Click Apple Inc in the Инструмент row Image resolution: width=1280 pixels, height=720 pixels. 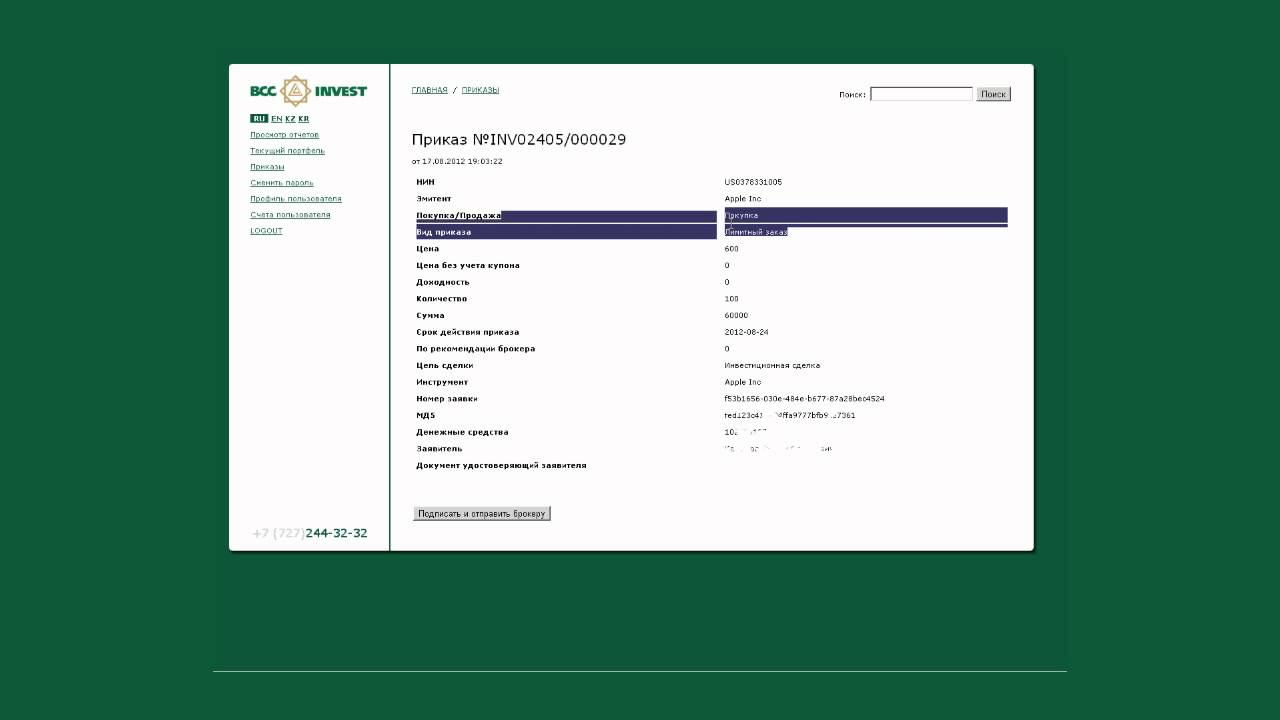click(x=743, y=382)
